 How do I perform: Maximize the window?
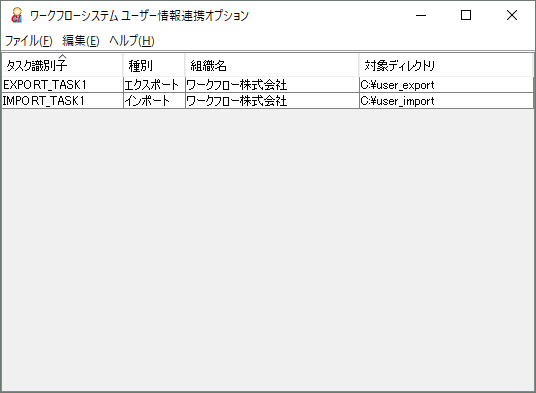pyautogui.click(x=466, y=15)
